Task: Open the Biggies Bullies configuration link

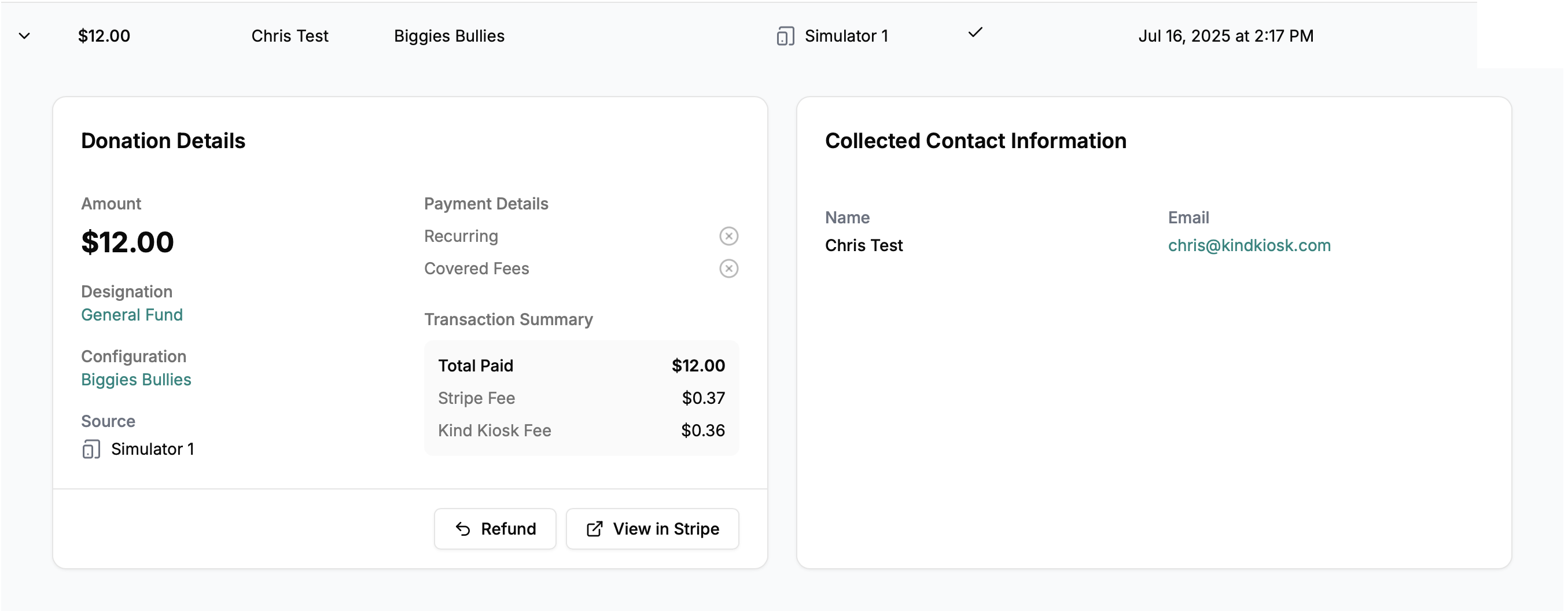Action: [137, 380]
